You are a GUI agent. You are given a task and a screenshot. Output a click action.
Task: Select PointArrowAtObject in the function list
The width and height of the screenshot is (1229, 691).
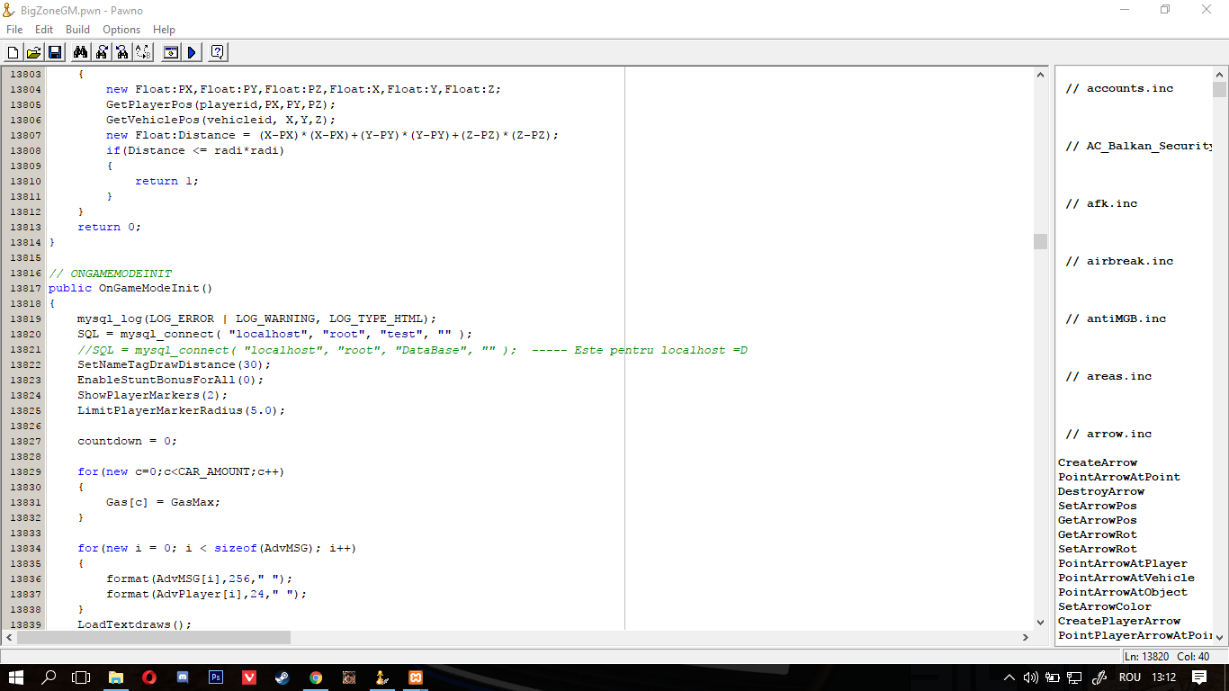1122,592
